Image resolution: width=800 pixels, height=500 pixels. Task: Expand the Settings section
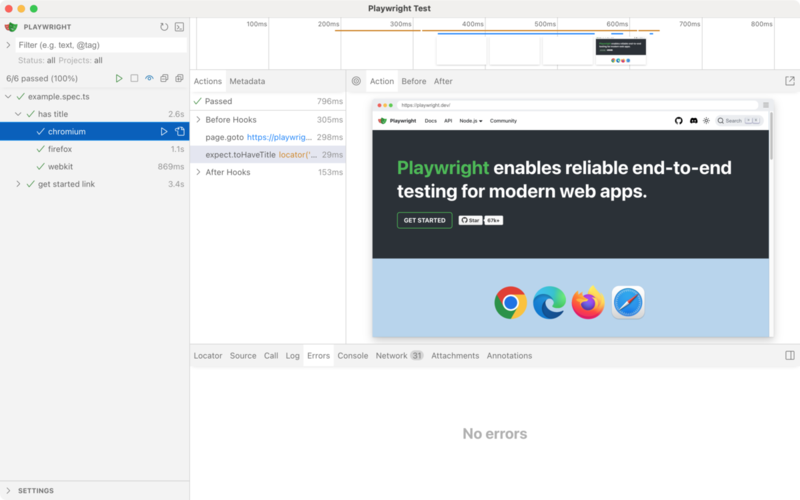(x=8, y=491)
